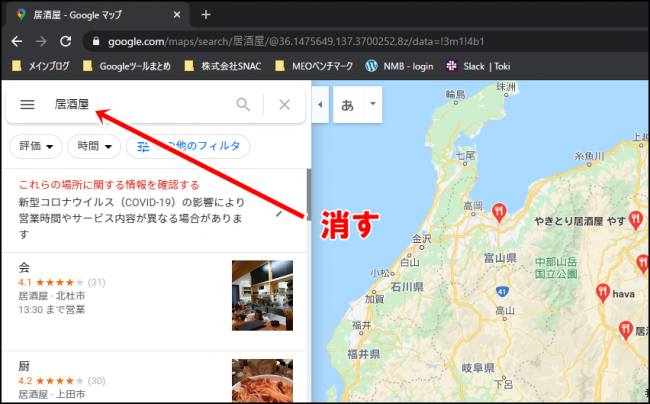Viewport: 650px width, 404px height.
Task: Click the 七尾 city label
Action: pyautogui.click(x=466, y=155)
